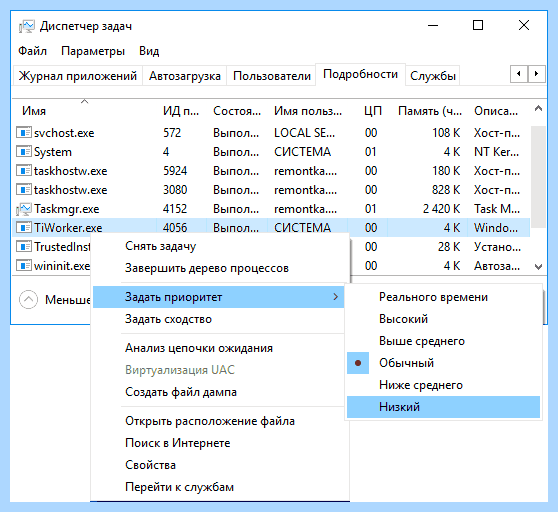Collapse view with the Меньше circle arrow icon
The height and width of the screenshot is (512, 558).
click(28, 300)
